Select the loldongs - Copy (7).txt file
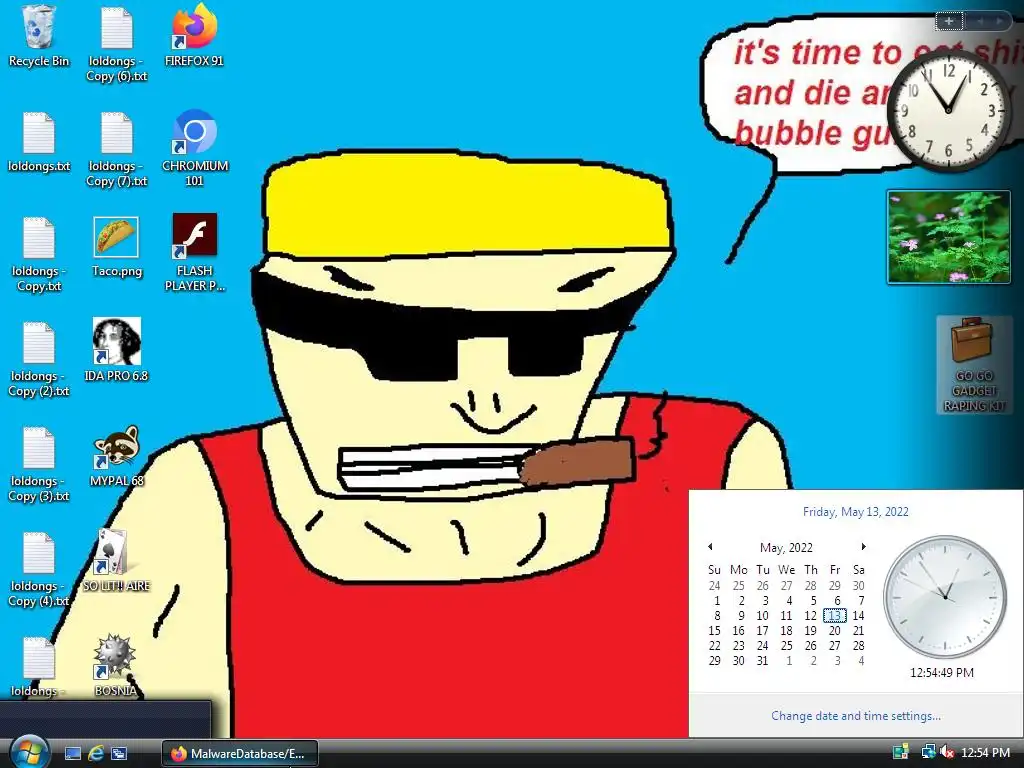The image size is (1024, 768). pyautogui.click(x=116, y=149)
